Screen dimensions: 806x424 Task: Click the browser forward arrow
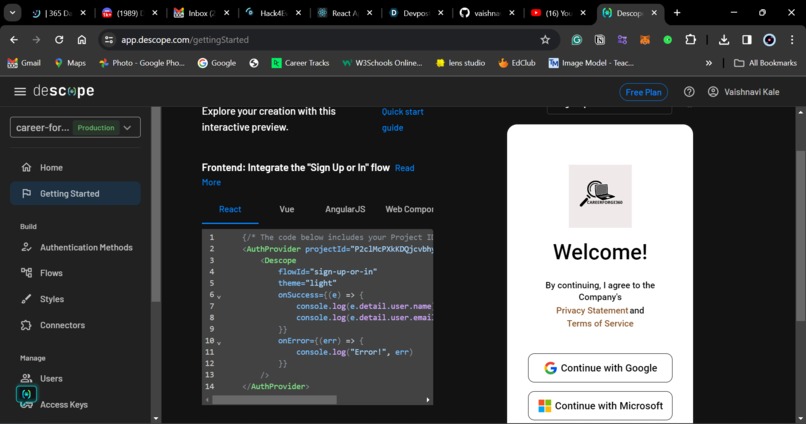(36, 40)
